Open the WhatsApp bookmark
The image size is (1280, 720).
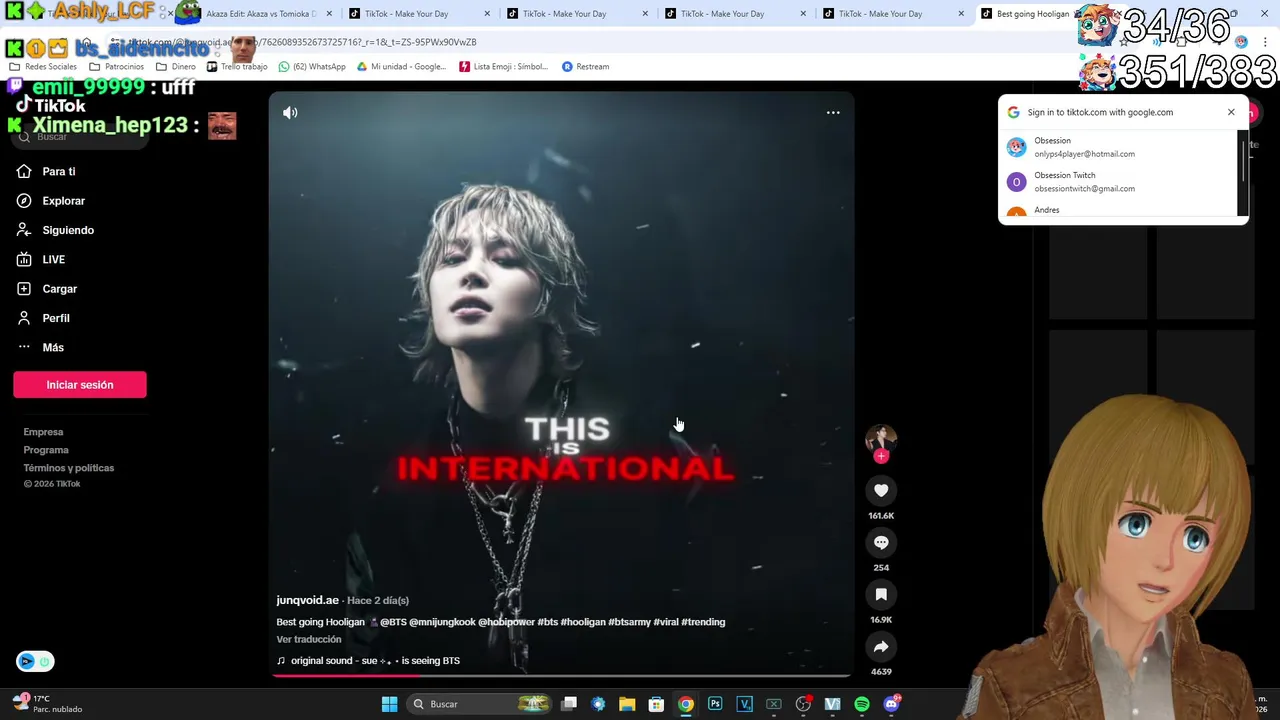coord(312,67)
